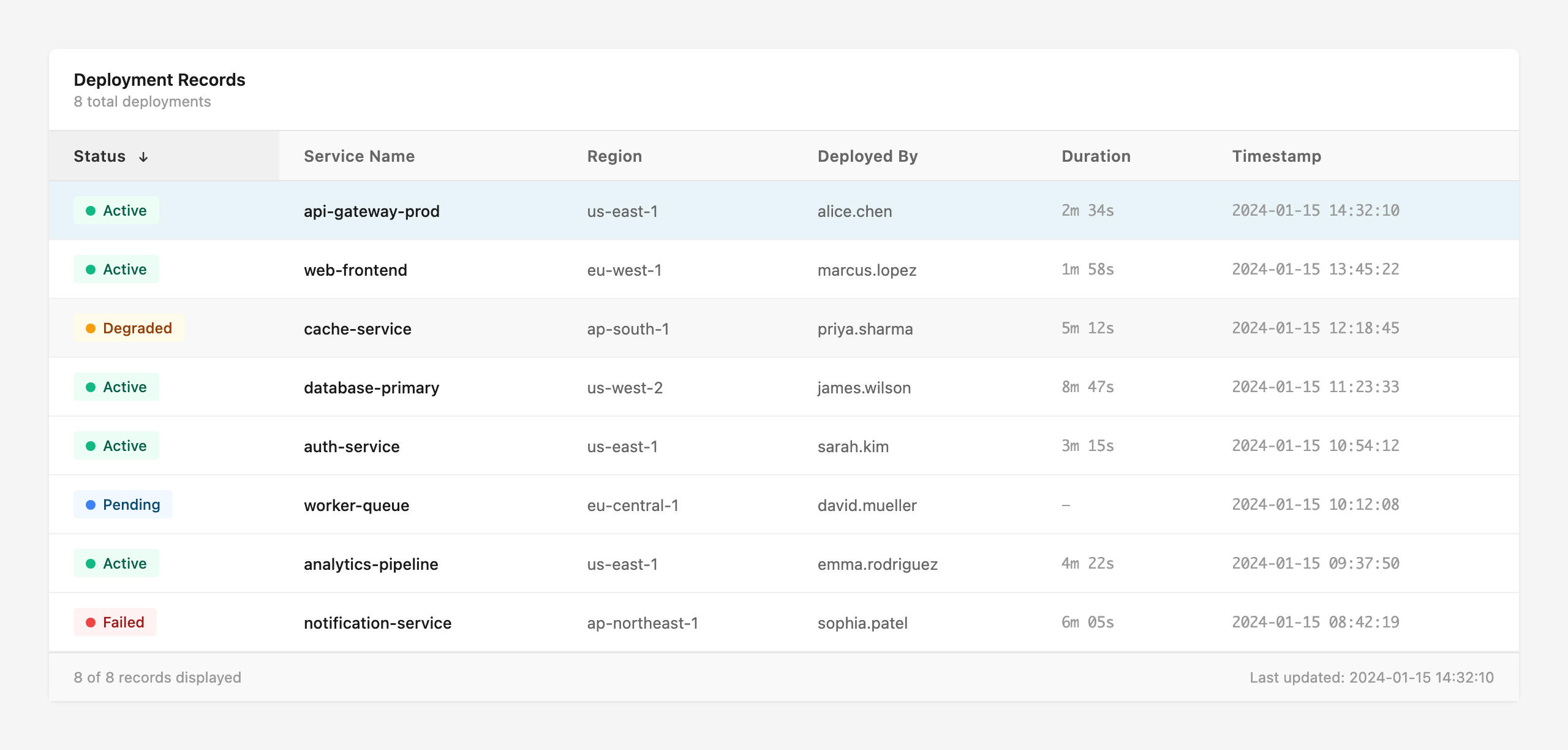Sort by the Status column header
Viewport: 1568px width, 750px height.
click(164, 156)
